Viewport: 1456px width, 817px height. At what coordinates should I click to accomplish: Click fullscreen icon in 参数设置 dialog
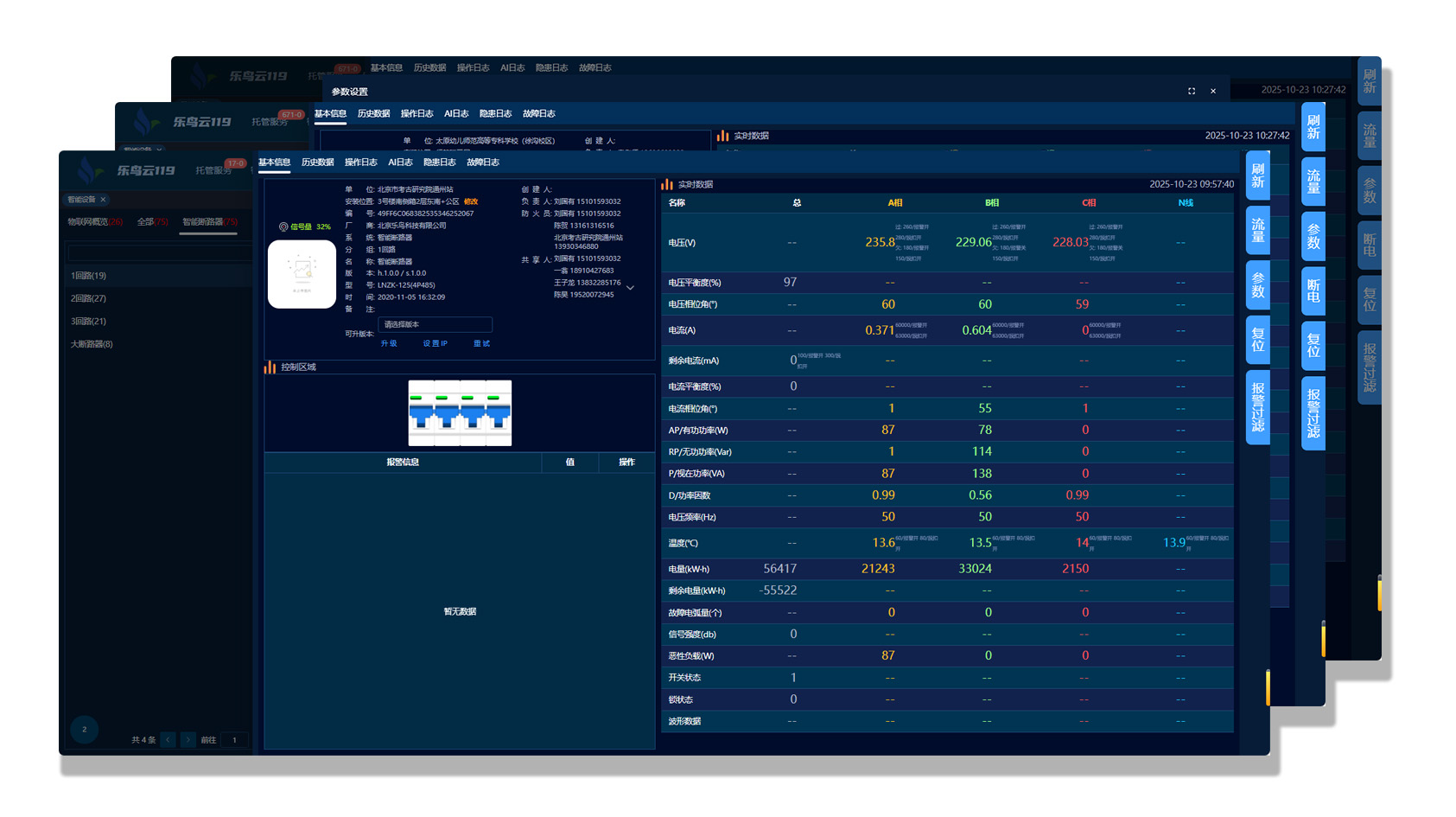1192,91
